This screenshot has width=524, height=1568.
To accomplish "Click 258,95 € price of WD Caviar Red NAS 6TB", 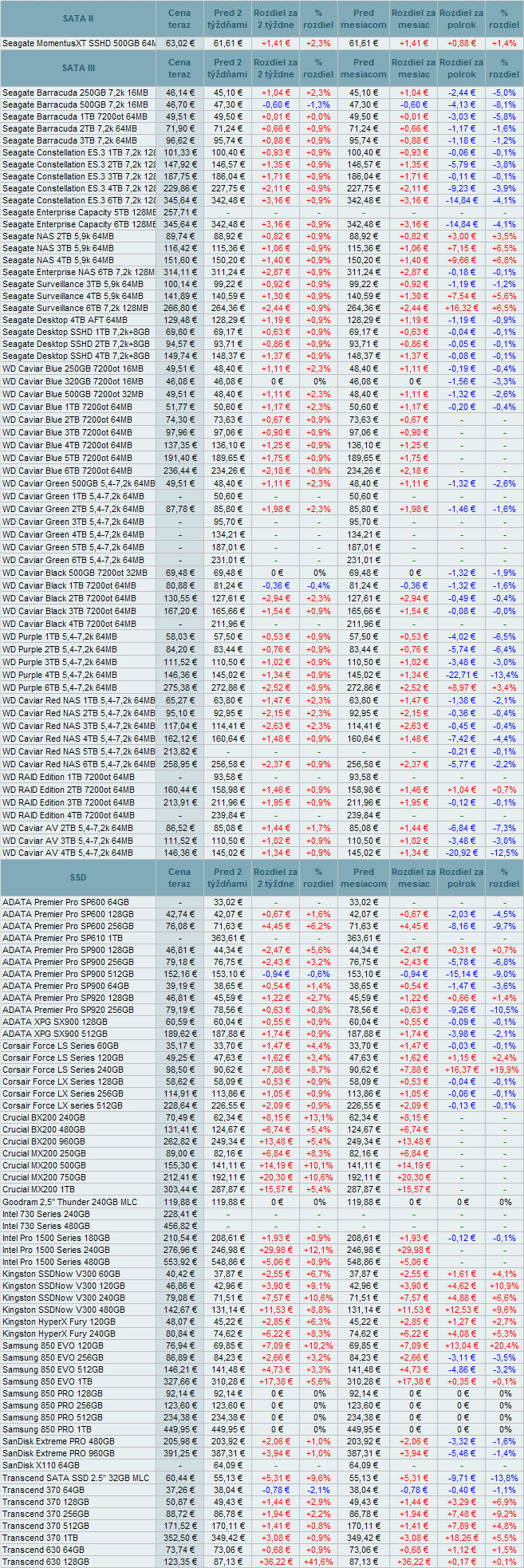I will [x=180, y=764].
